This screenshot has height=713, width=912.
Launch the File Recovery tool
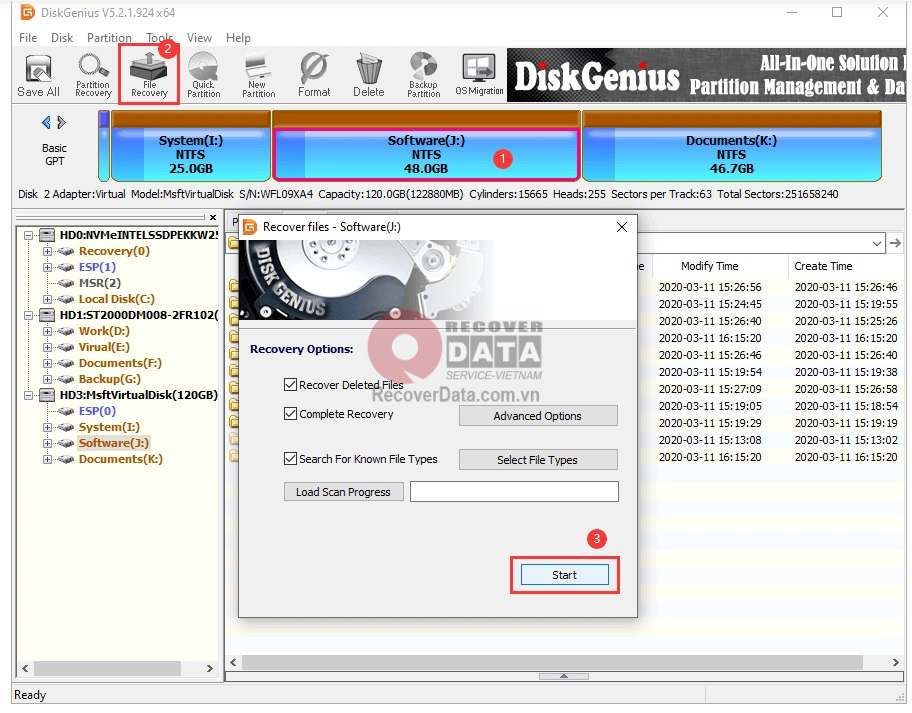(x=149, y=76)
